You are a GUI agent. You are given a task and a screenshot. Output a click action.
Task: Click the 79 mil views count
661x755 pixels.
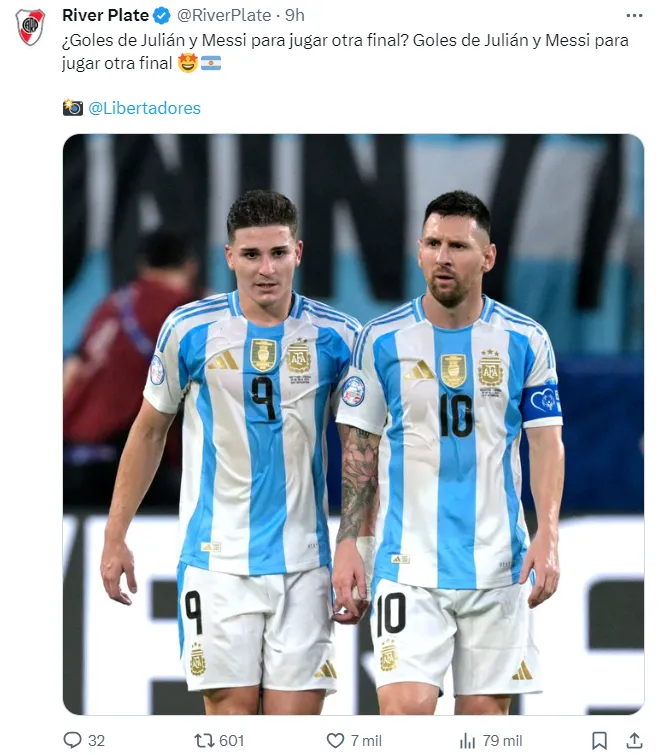pyautogui.click(x=502, y=741)
